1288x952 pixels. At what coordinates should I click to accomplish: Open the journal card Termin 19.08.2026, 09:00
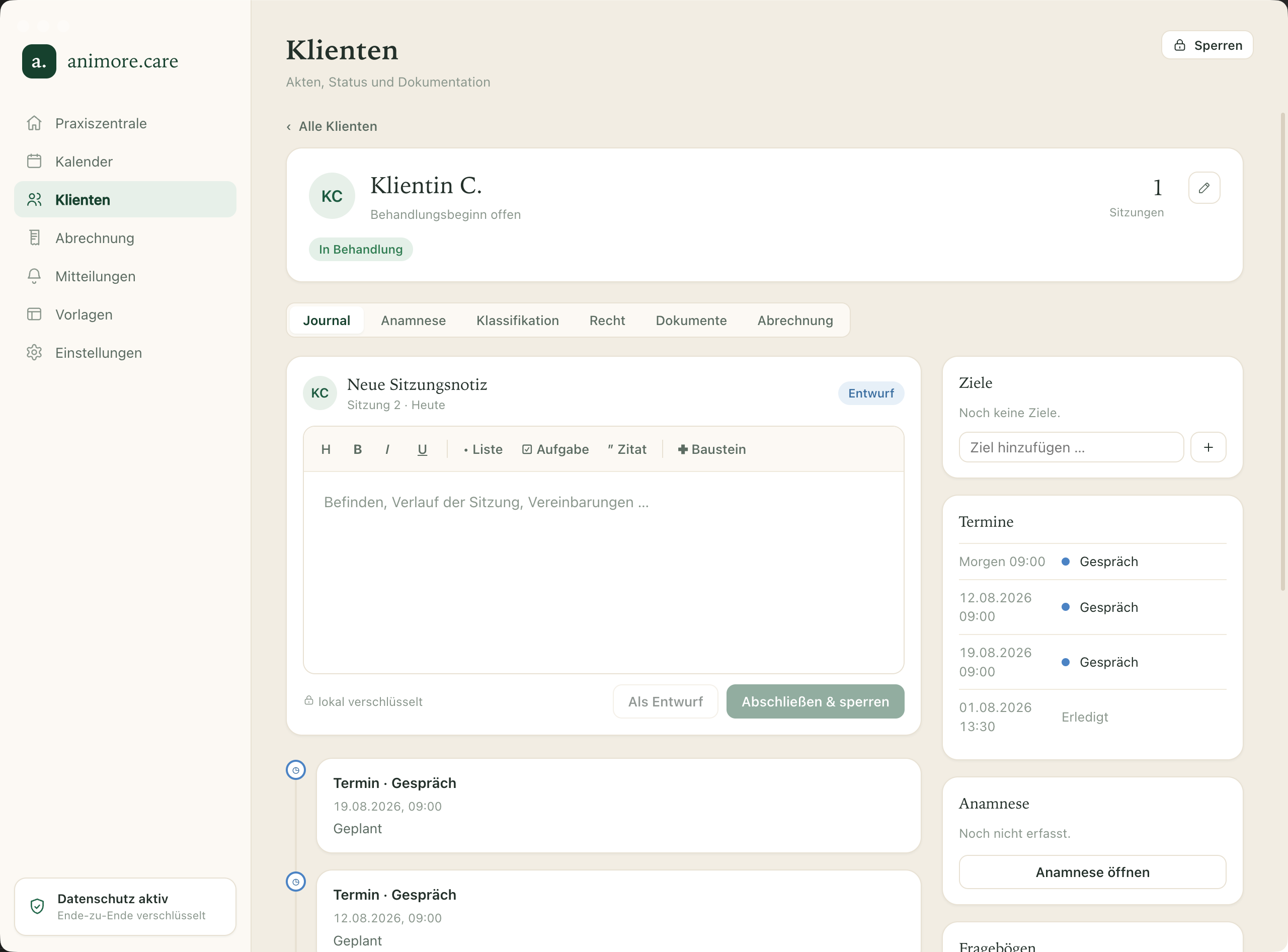(618, 806)
